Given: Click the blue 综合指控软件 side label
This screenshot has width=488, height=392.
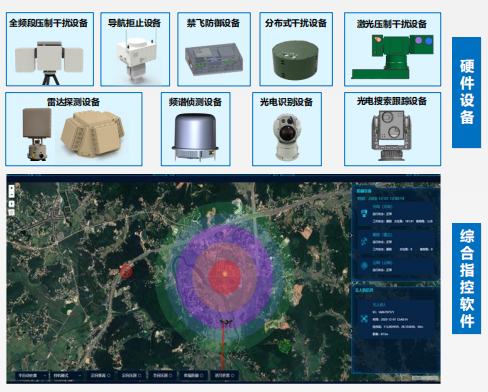Looking at the screenshot, I should (466, 278).
